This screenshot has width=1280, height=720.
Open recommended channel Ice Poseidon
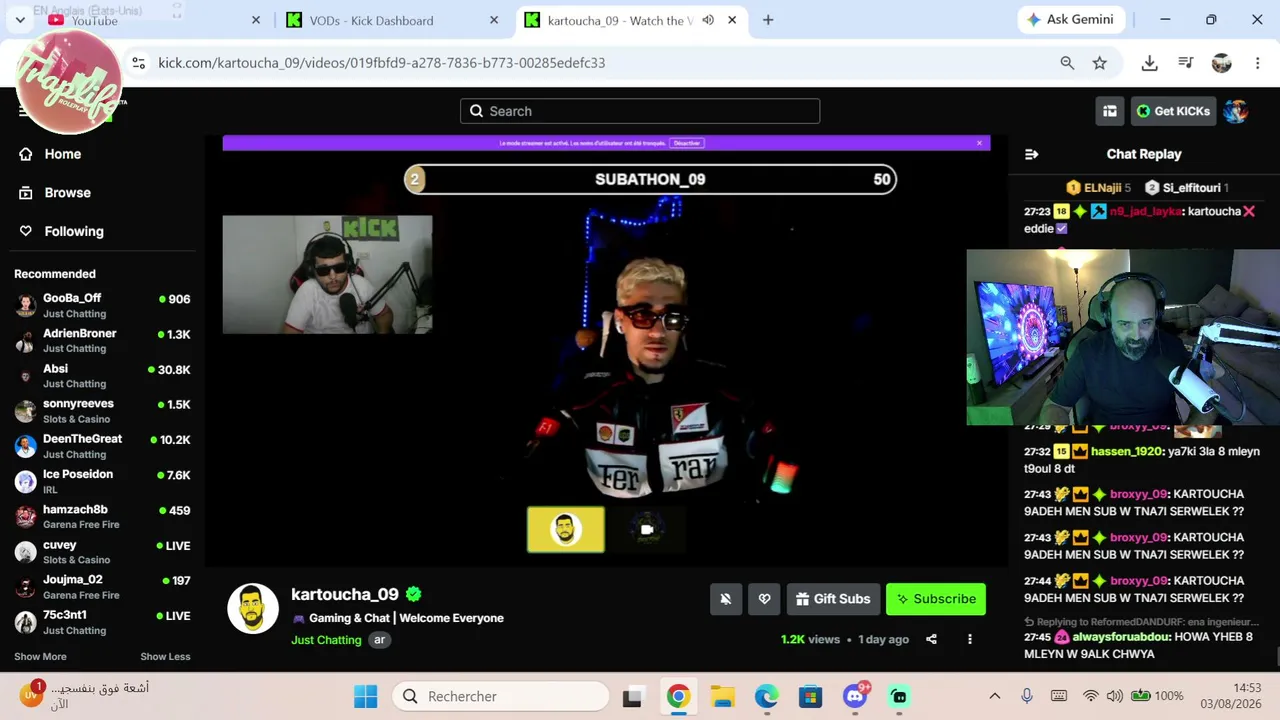pyautogui.click(x=102, y=481)
